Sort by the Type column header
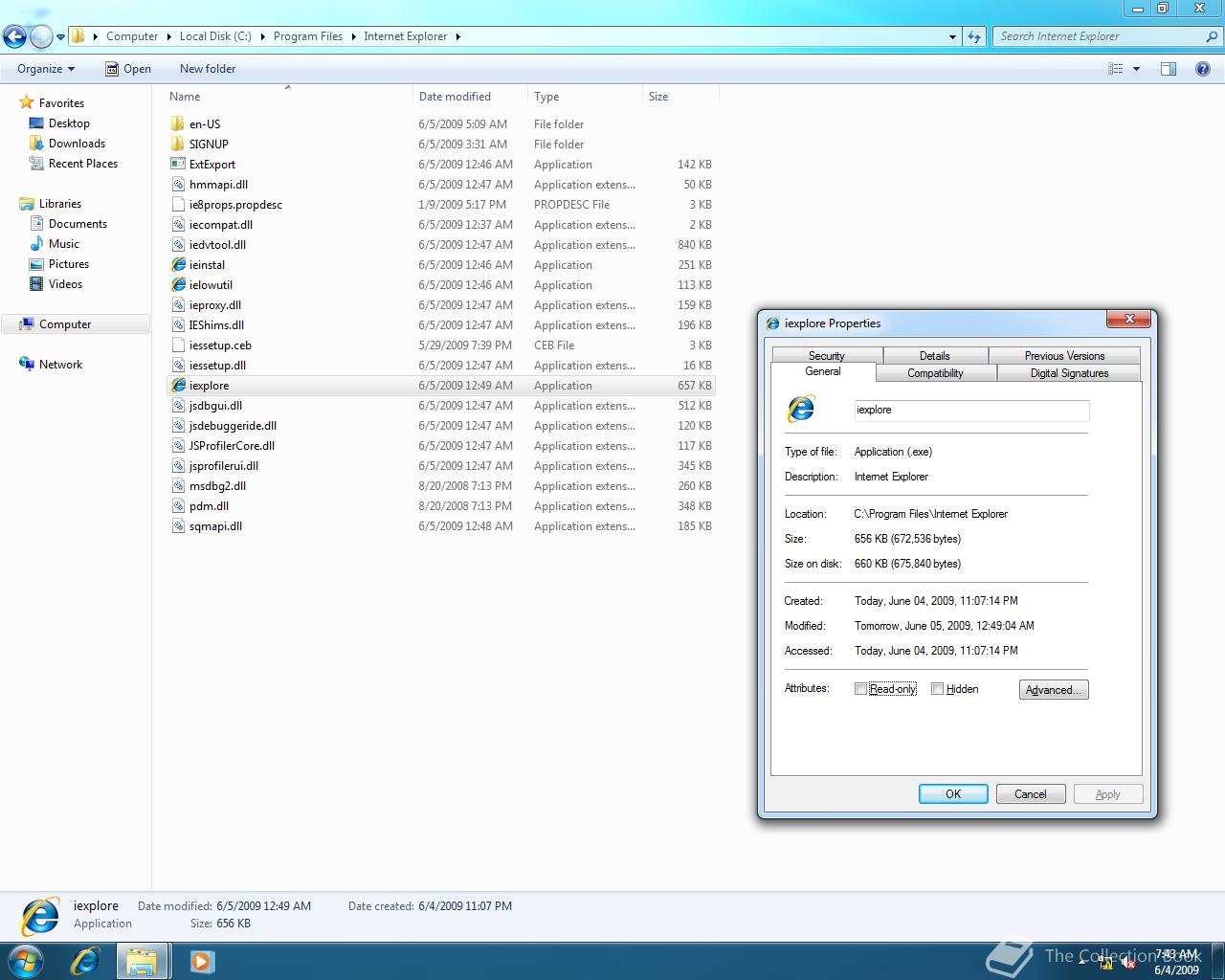The width and height of the screenshot is (1225, 980). [x=585, y=97]
